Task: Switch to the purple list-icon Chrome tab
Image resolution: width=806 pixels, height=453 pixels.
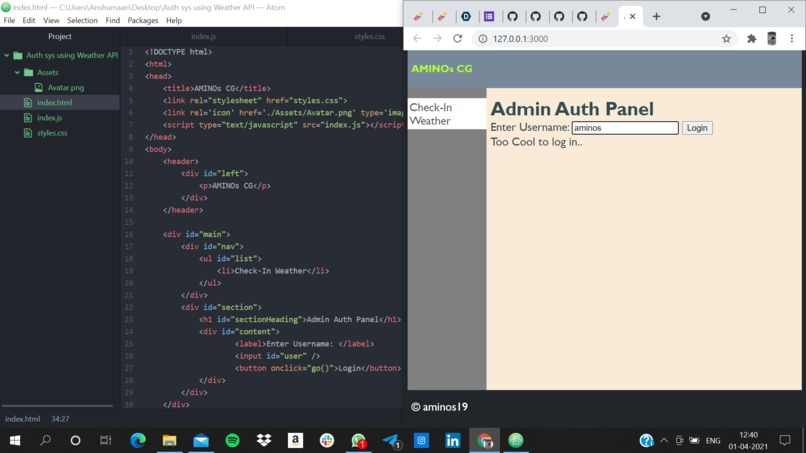Action: (489, 16)
